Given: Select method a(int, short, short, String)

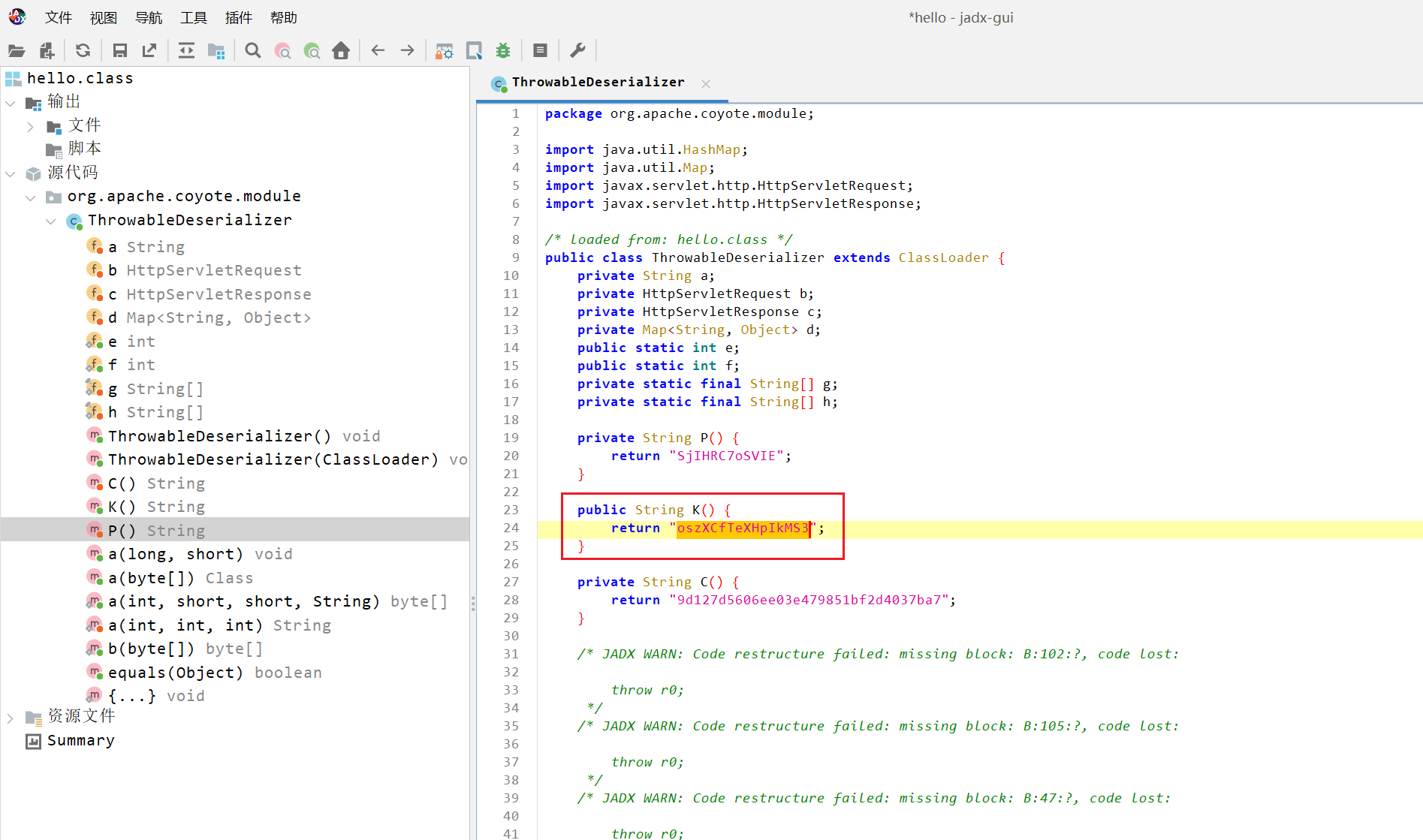Looking at the screenshot, I should click(x=278, y=601).
